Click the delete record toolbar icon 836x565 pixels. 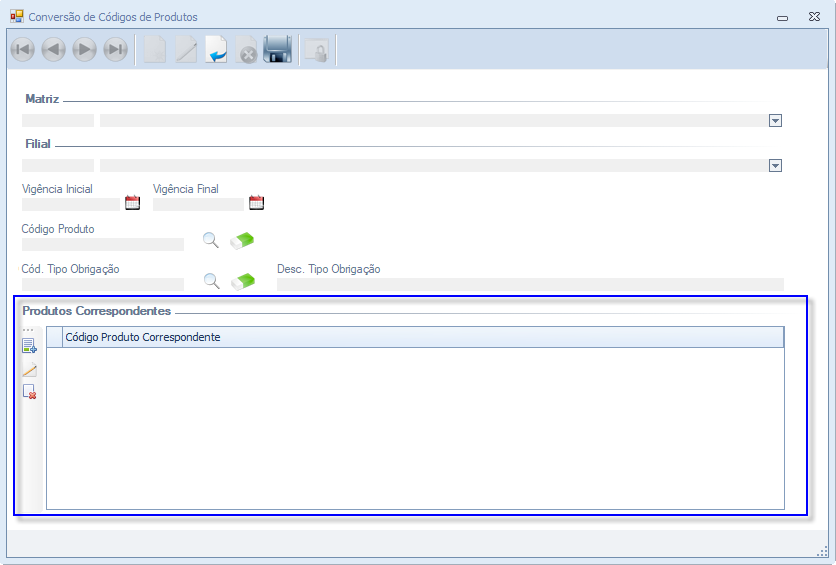tap(247, 50)
